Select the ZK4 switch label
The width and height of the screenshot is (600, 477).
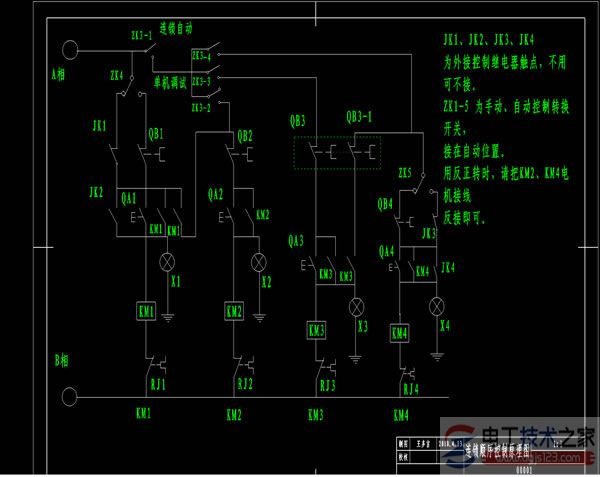117,75
